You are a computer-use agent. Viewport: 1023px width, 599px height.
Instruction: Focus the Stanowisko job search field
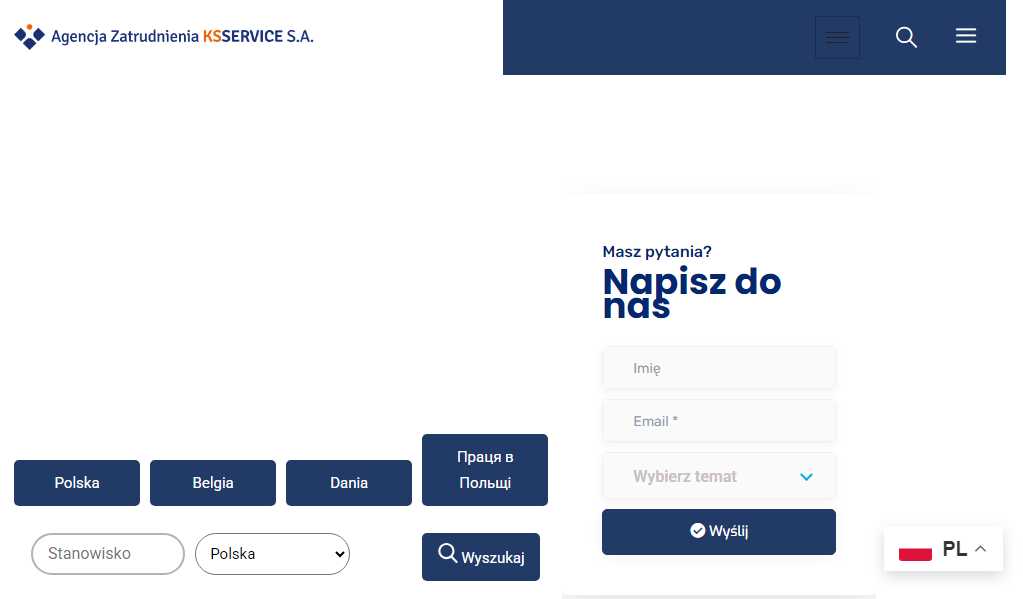[108, 554]
